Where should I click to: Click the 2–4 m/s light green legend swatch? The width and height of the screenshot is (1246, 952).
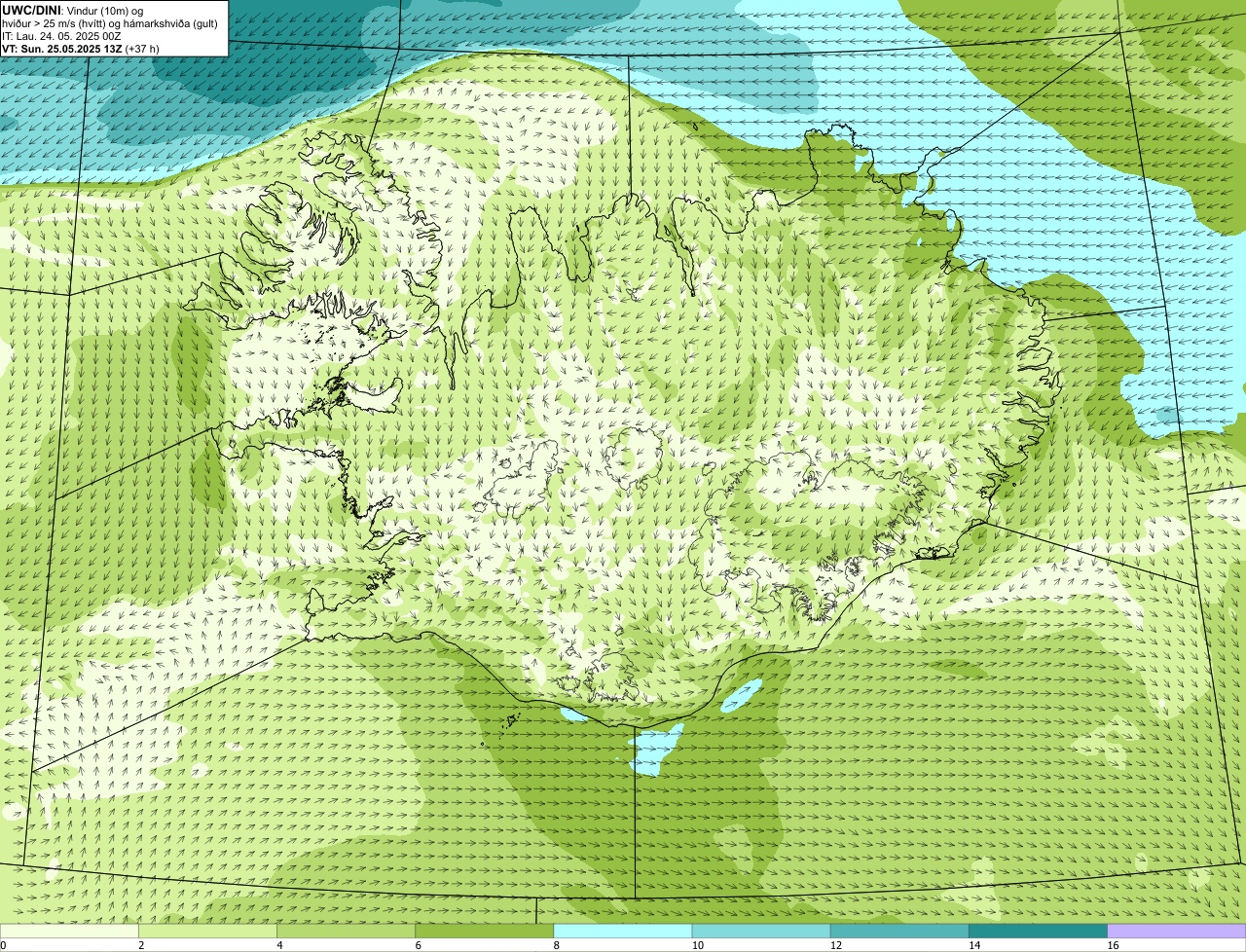click(207, 931)
